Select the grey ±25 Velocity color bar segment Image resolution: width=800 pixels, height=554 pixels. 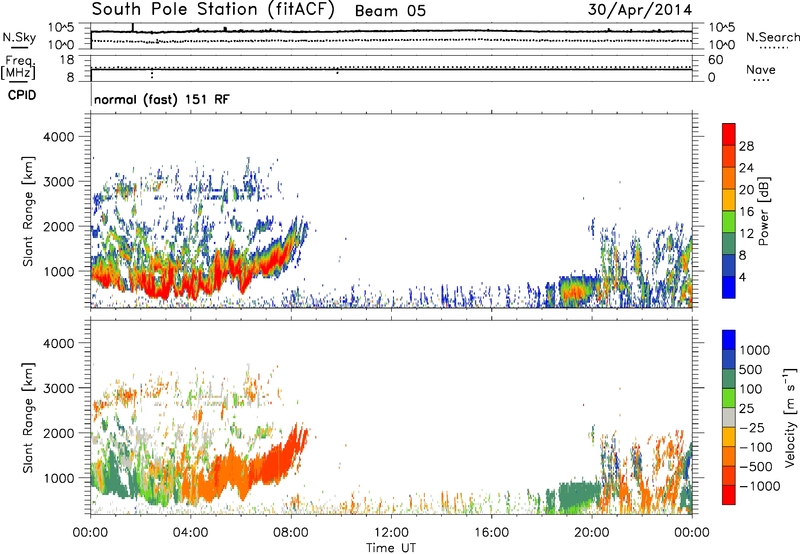(729, 417)
